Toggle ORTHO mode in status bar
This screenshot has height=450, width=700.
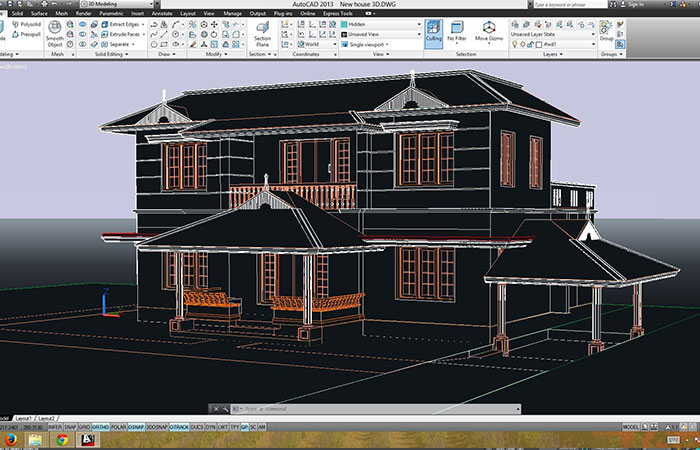[100, 426]
